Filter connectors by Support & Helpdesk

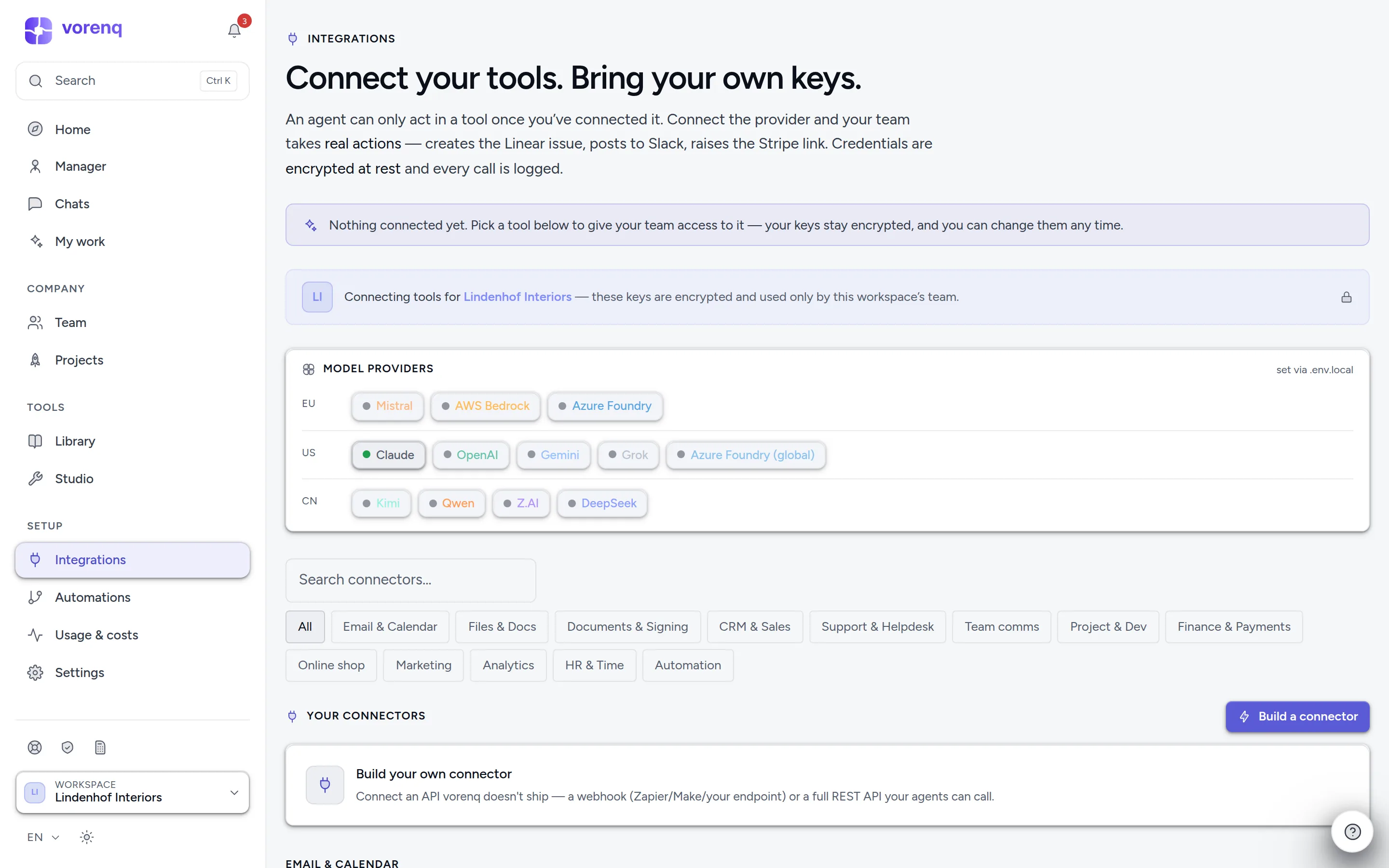click(877, 626)
